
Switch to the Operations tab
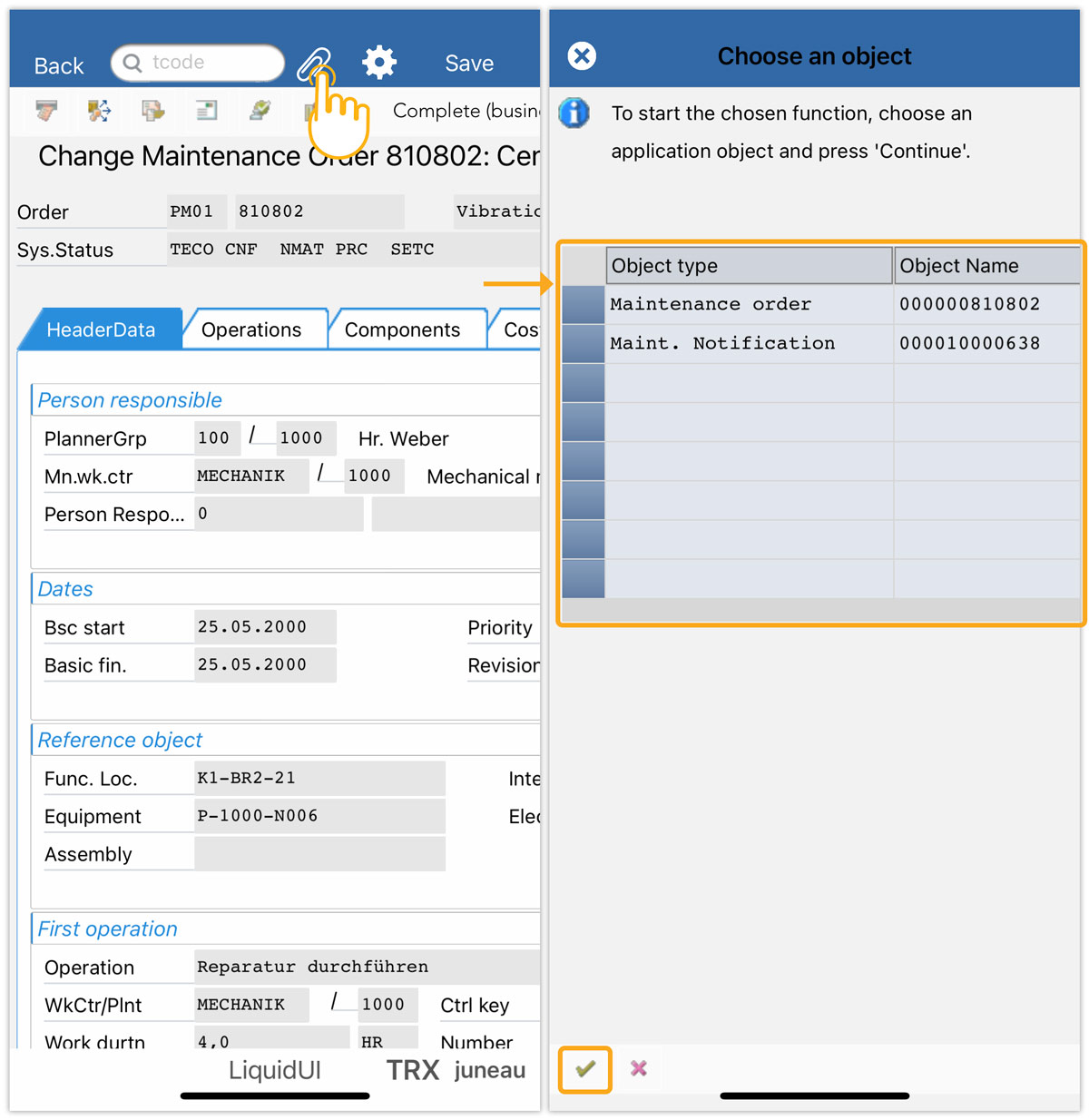(251, 330)
